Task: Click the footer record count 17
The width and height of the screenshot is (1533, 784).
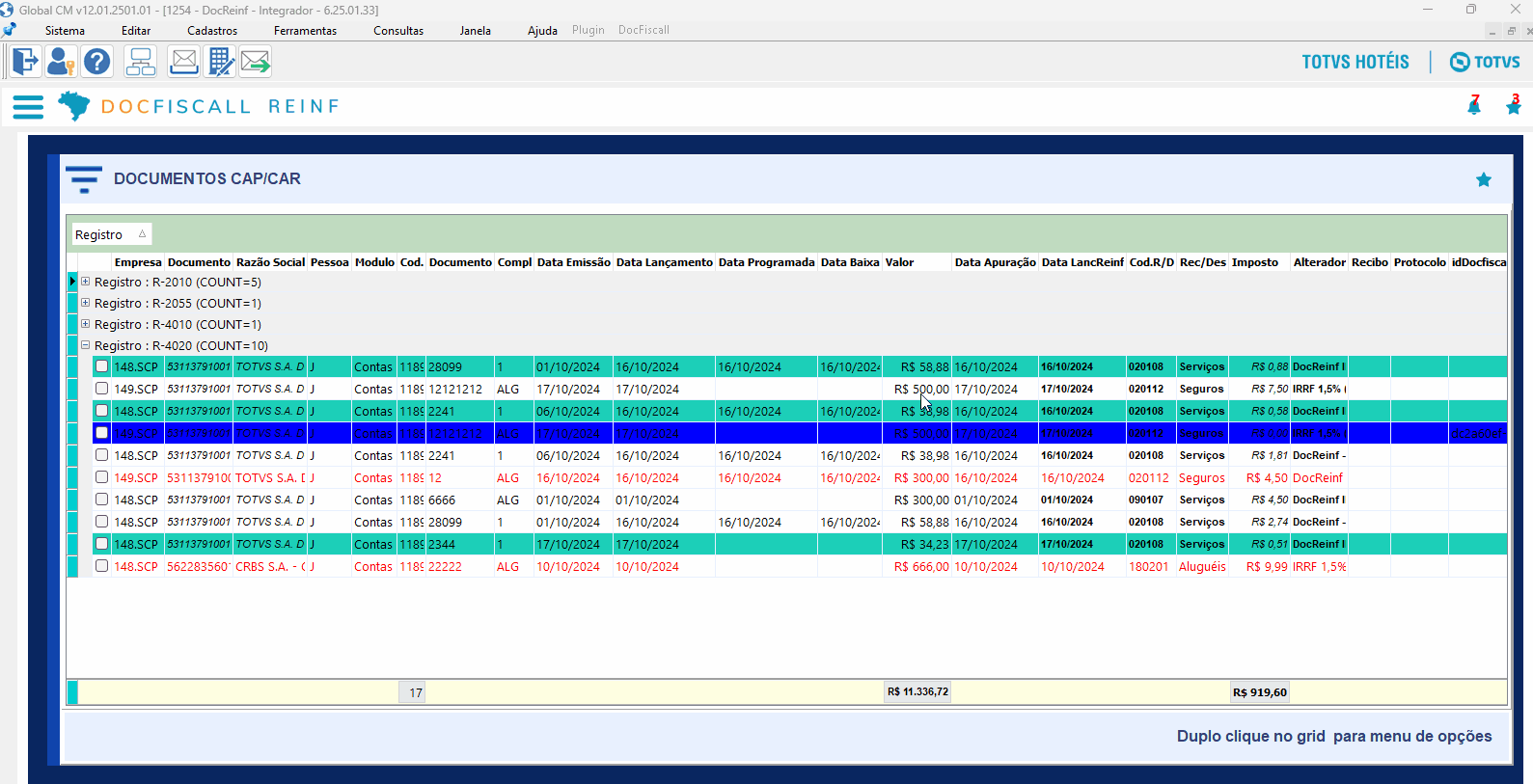Action: pos(412,692)
